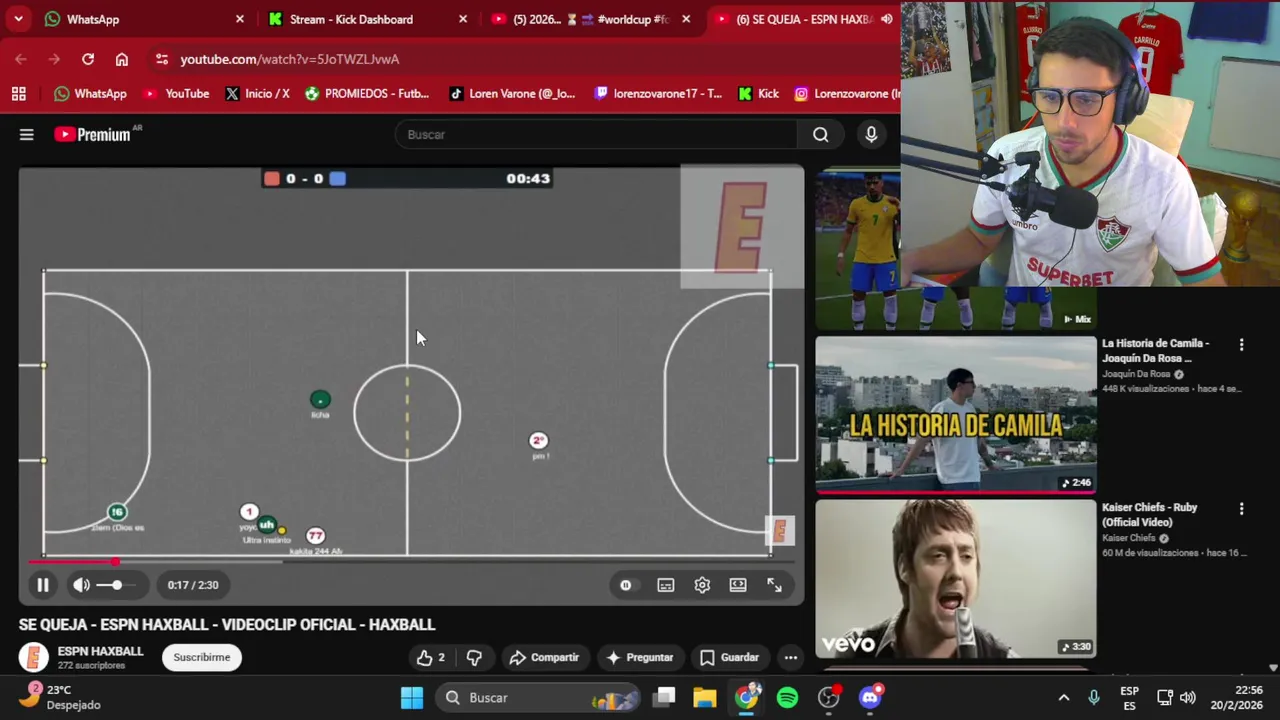
Task: Open the clock and date in taskbar
Action: pyautogui.click(x=1236, y=697)
